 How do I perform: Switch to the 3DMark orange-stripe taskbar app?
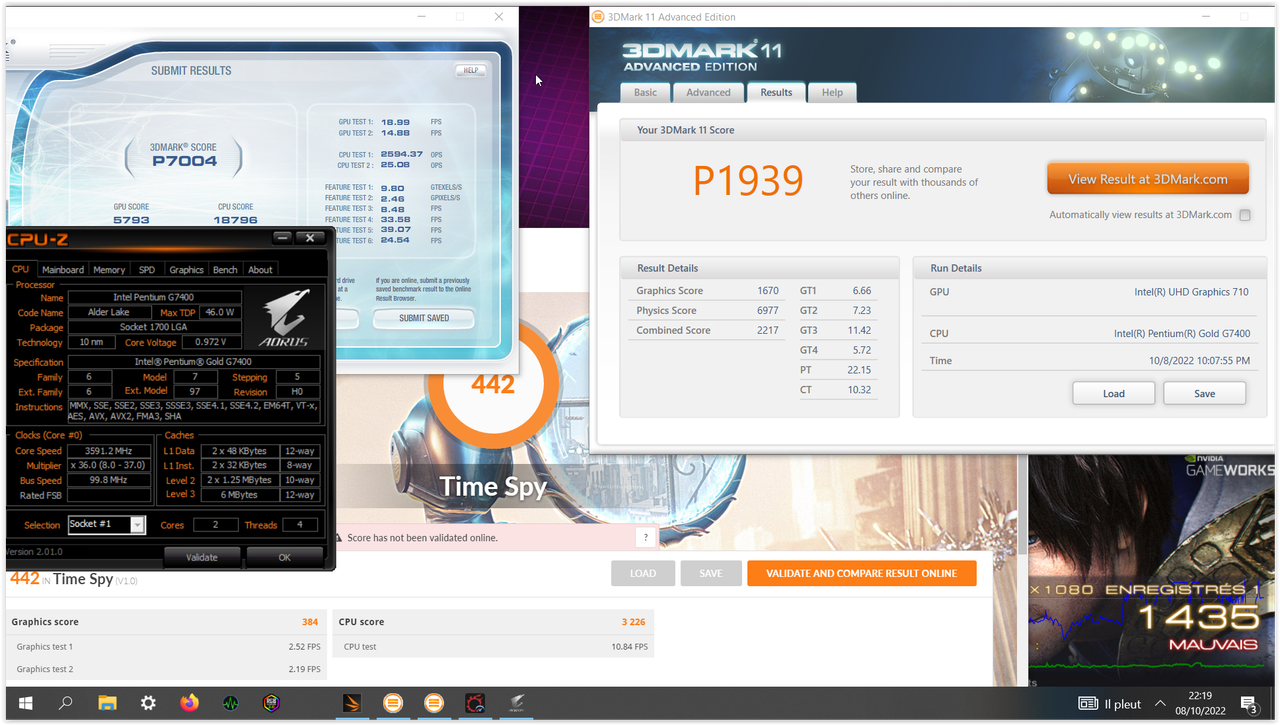[352, 703]
